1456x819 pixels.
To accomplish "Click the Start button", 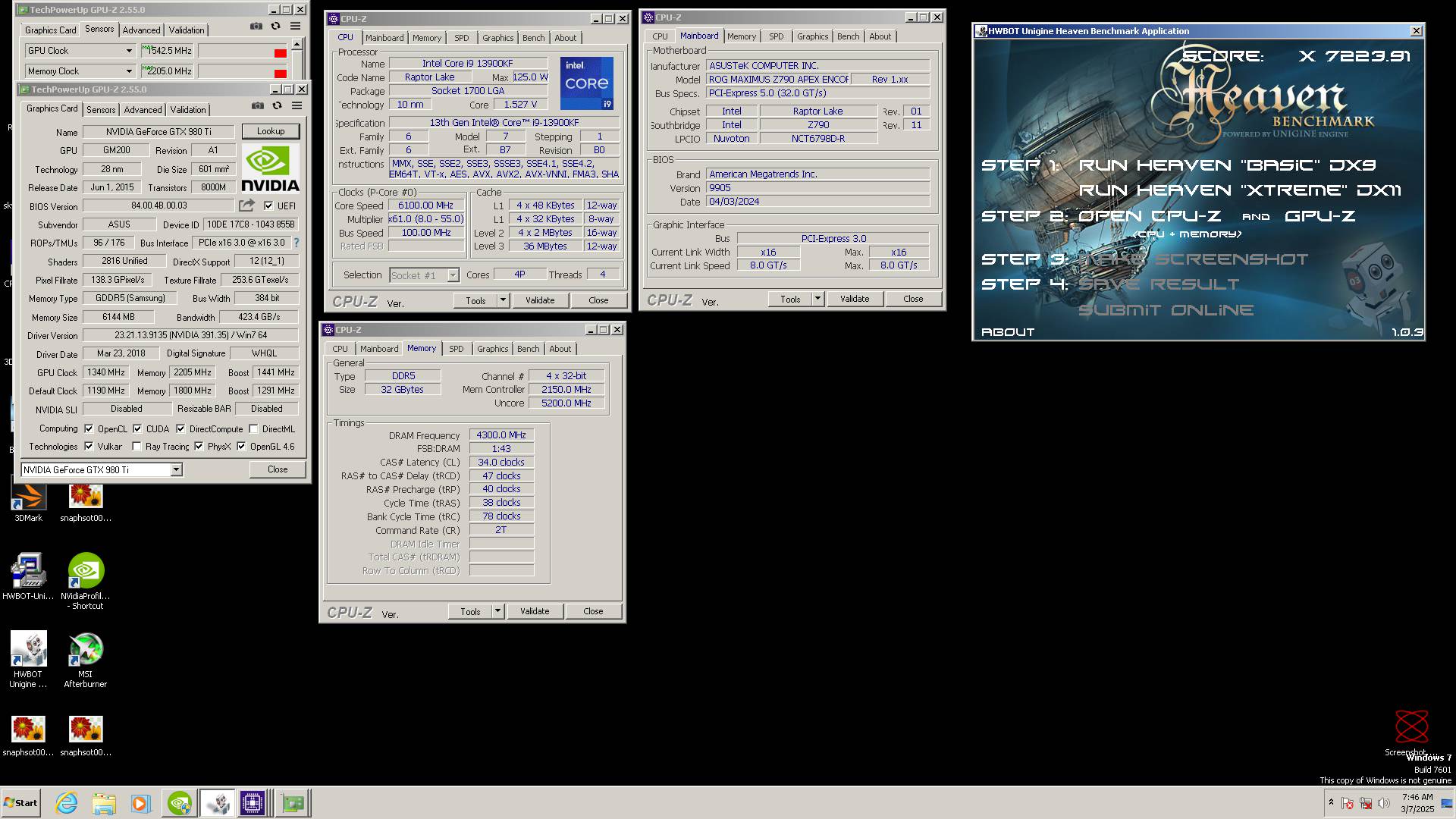I will [x=20, y=803].
